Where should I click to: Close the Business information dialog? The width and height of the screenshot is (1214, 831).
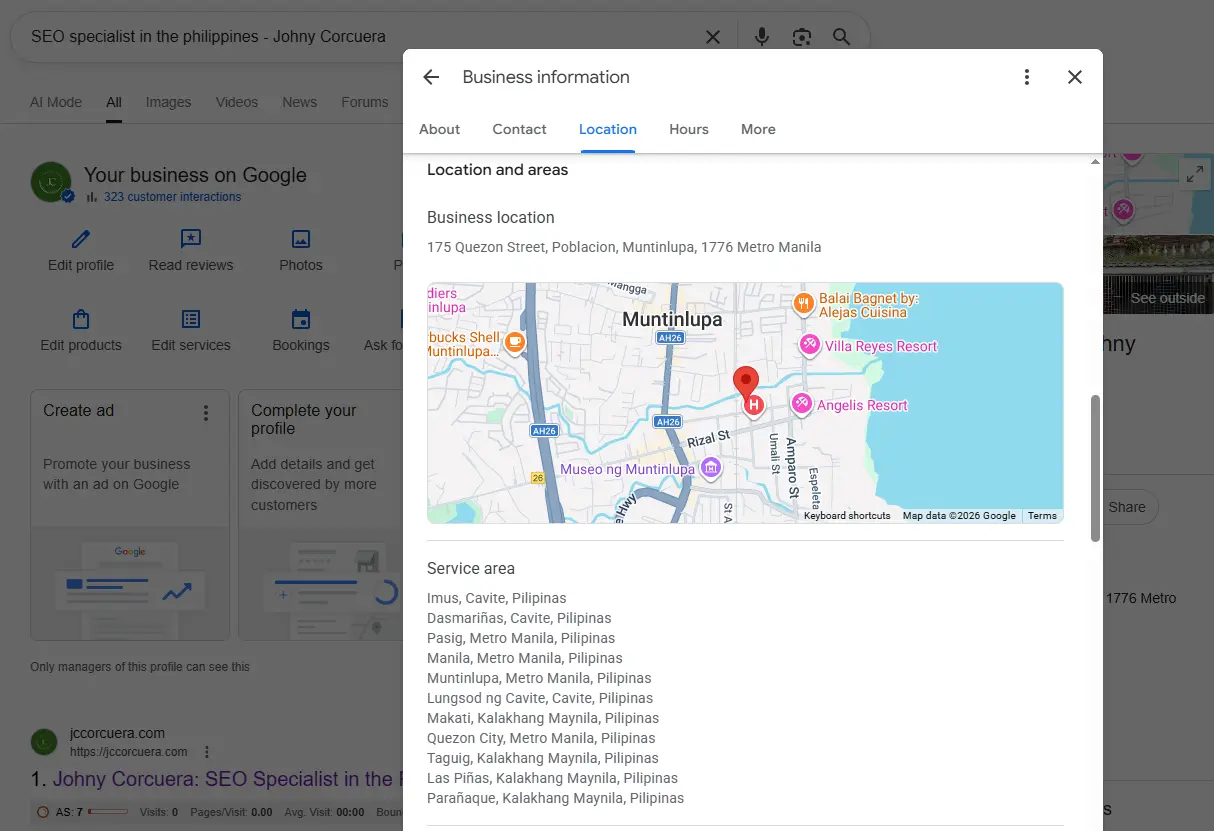click(1075, 77)
